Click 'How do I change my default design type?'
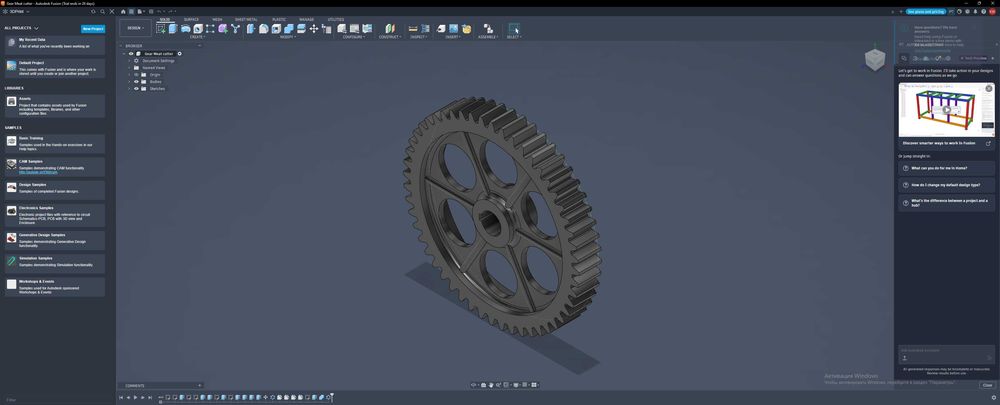The image size is (1000, 405). tap(946, 185)
